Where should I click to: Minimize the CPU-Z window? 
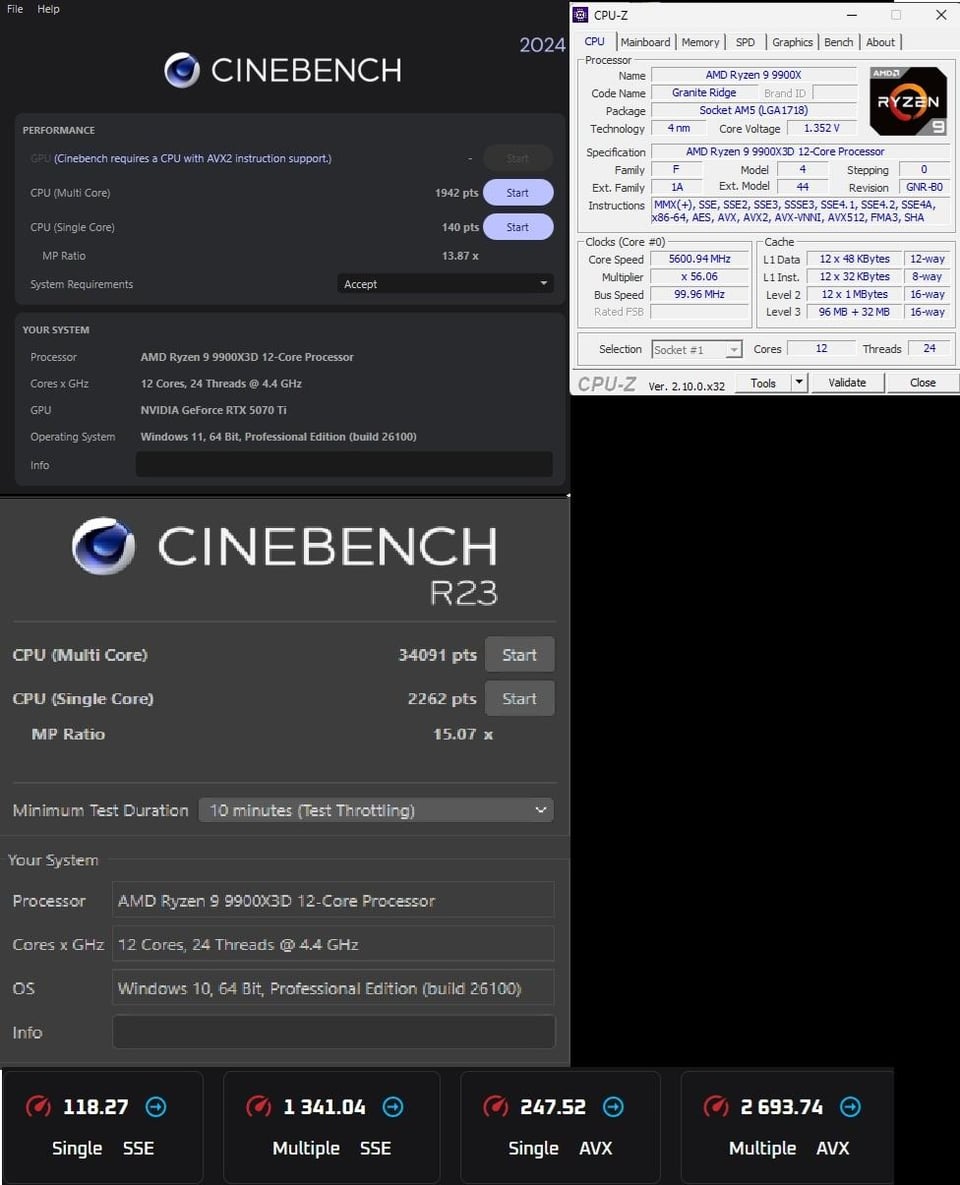851,14
